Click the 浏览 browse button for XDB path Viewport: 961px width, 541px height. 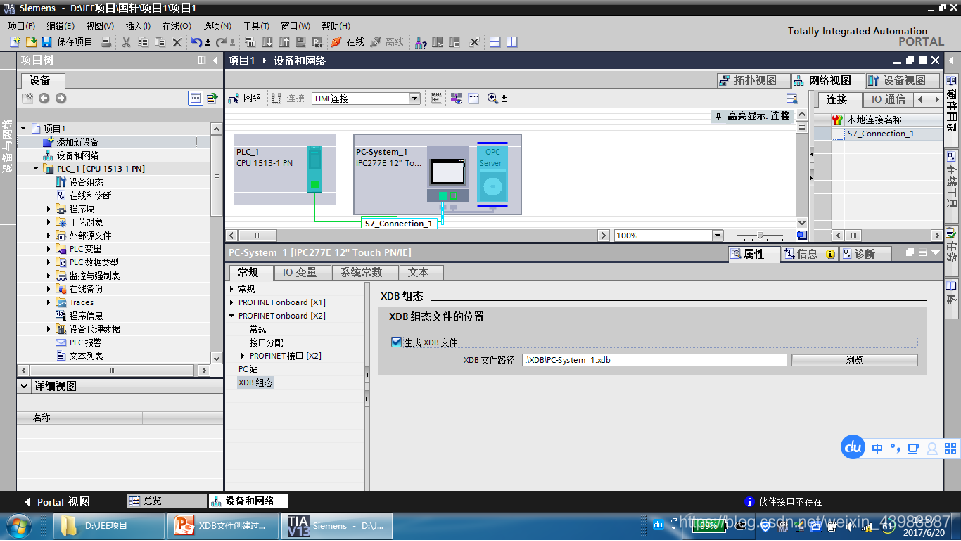[x=854, y=360]
